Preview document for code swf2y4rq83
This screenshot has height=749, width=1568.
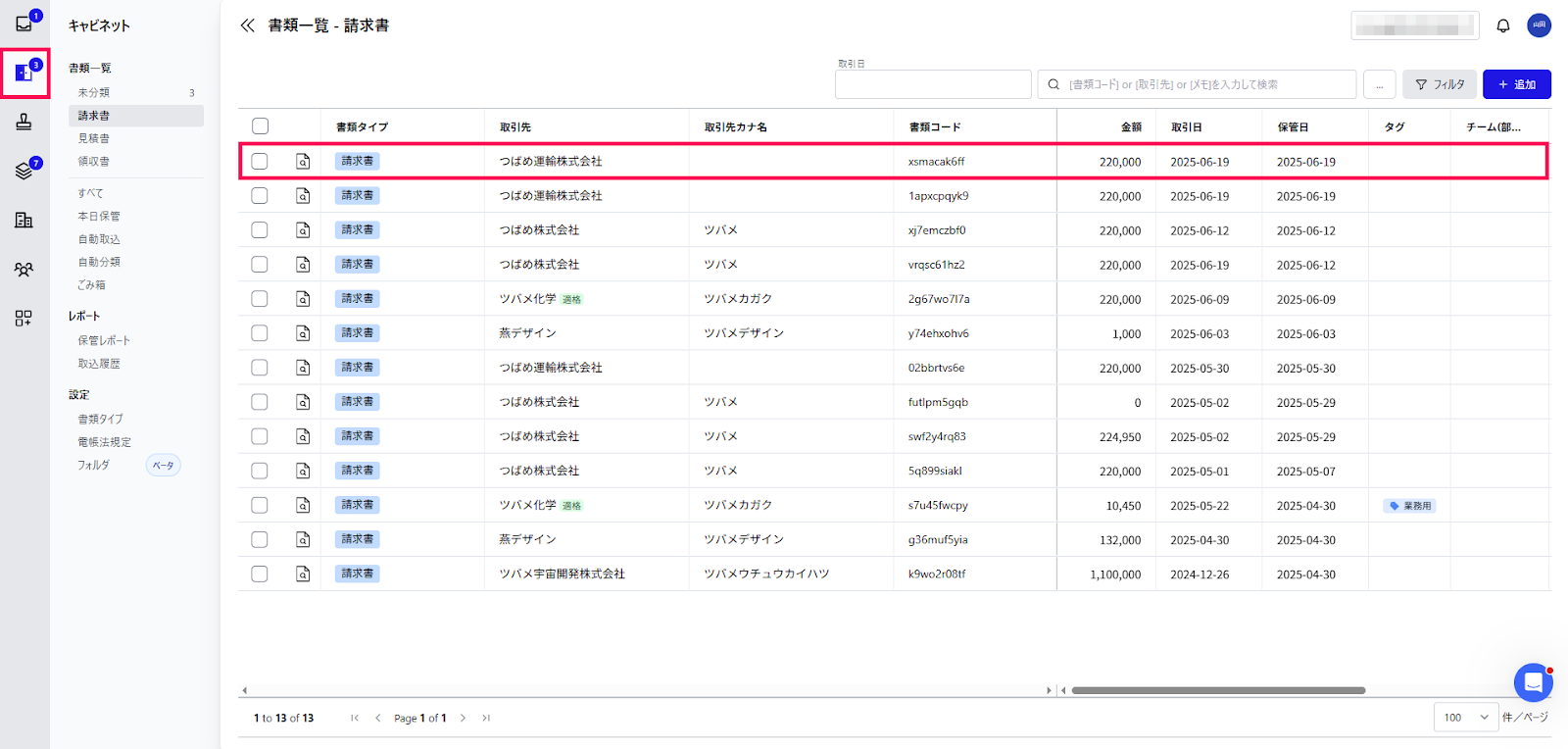tap(303, 436)
